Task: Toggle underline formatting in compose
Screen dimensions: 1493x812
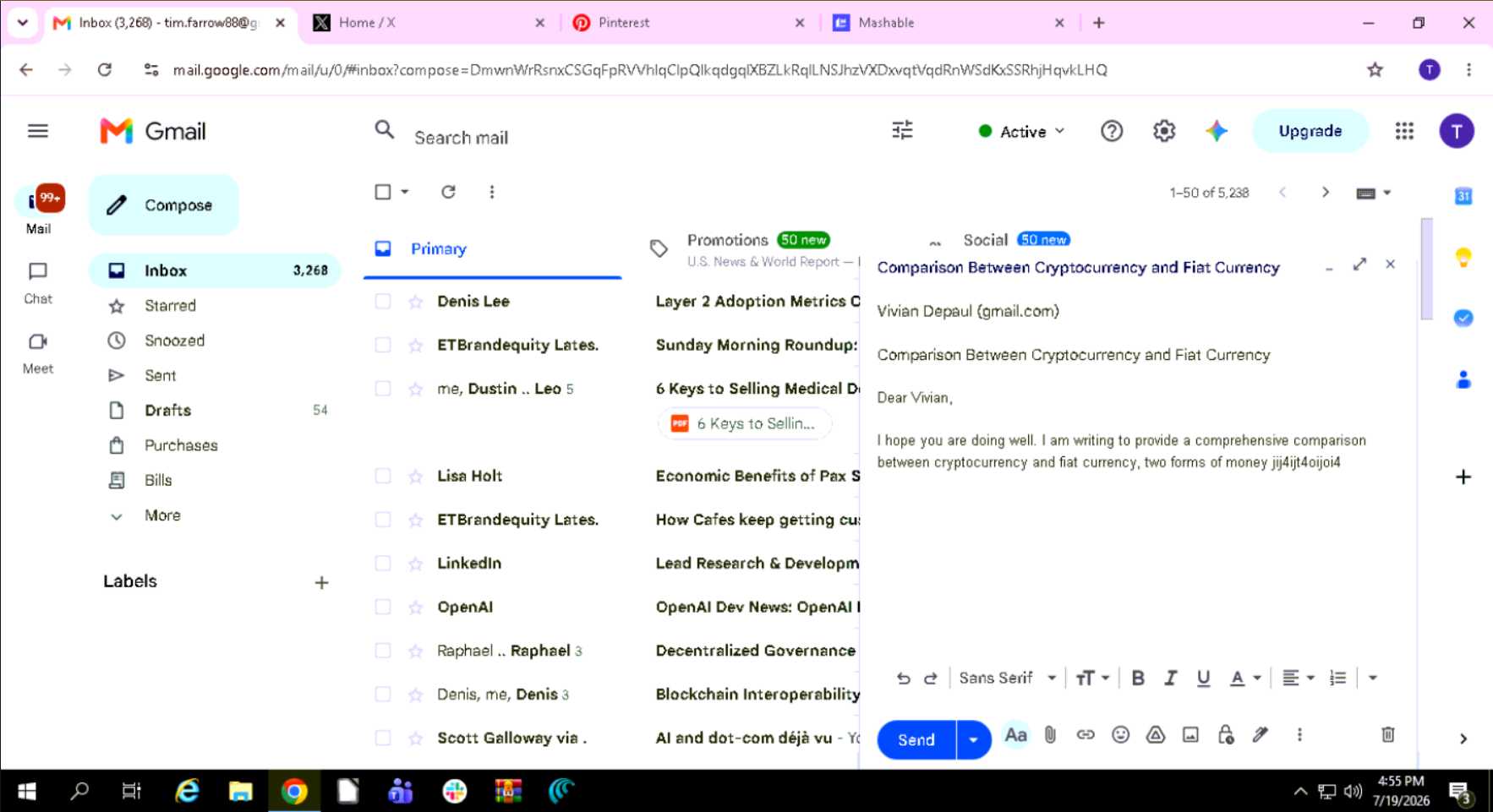Action: [1203, 678]
